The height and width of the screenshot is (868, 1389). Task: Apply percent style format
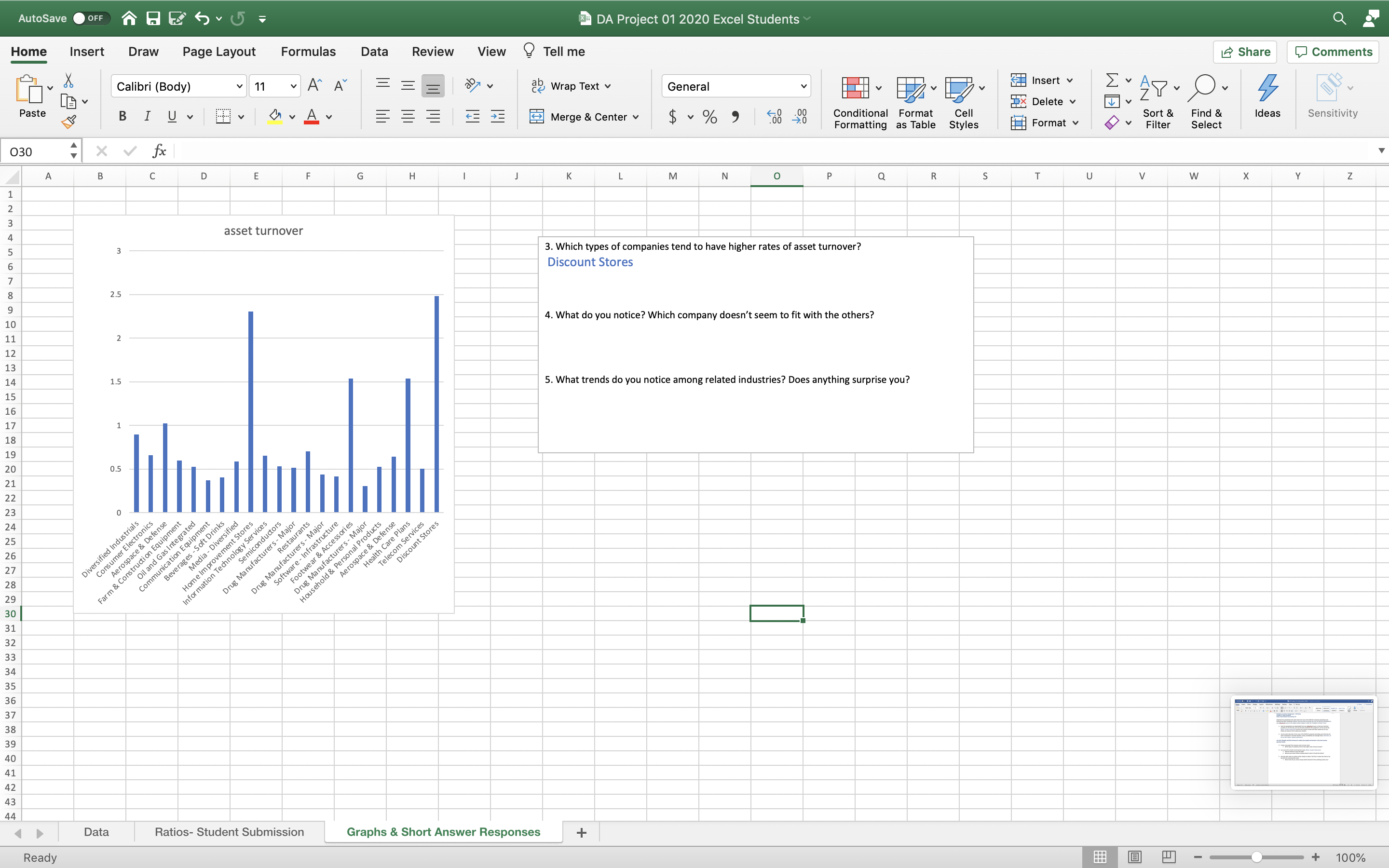(709, 117)
